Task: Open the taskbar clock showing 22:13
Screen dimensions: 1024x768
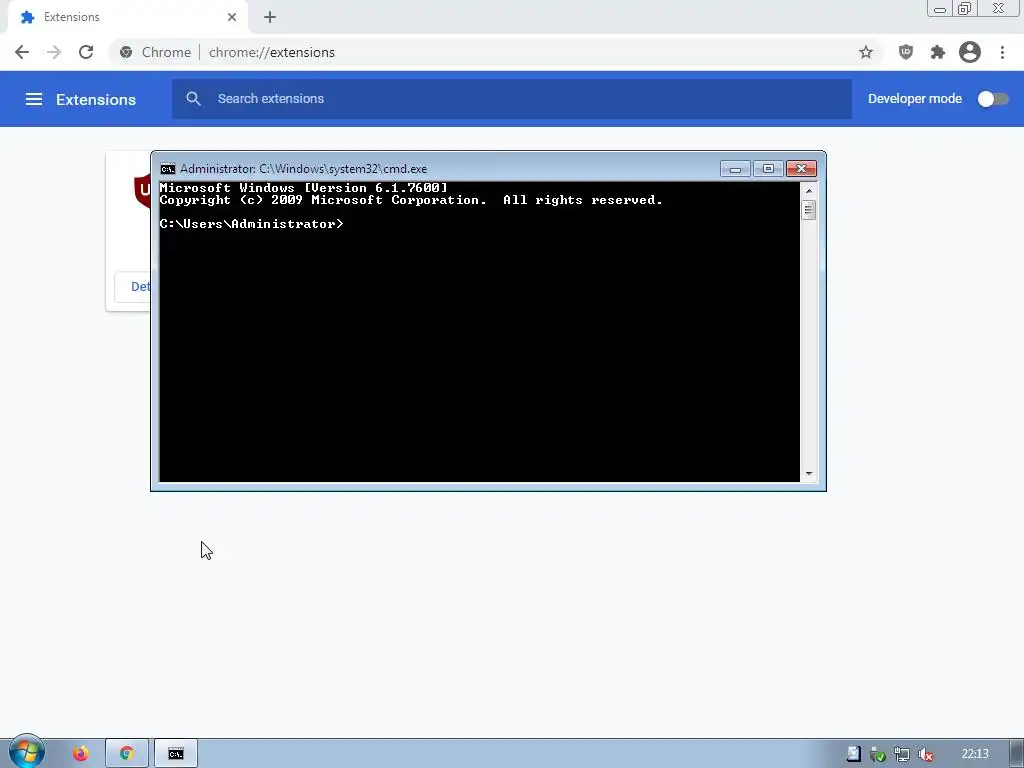Action: 975,754
